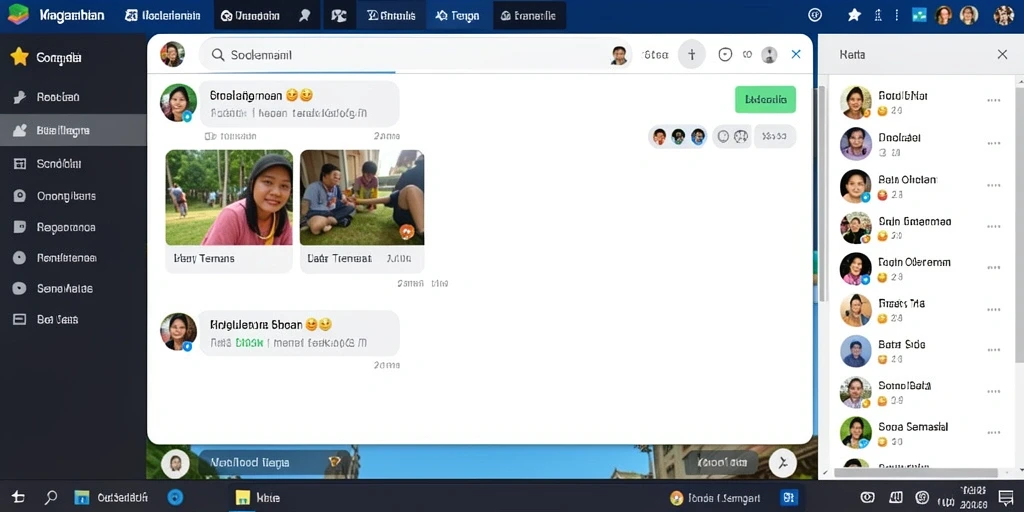
Task: Click the three reaction avatars pill
Action: pyautogui.click(x=677, y=136)
